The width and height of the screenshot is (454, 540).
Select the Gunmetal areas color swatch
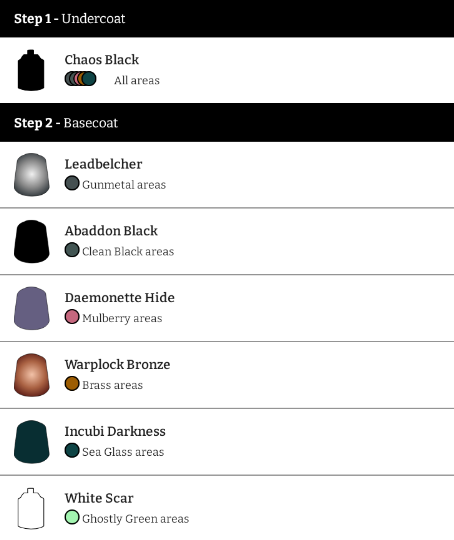[72, 183]
